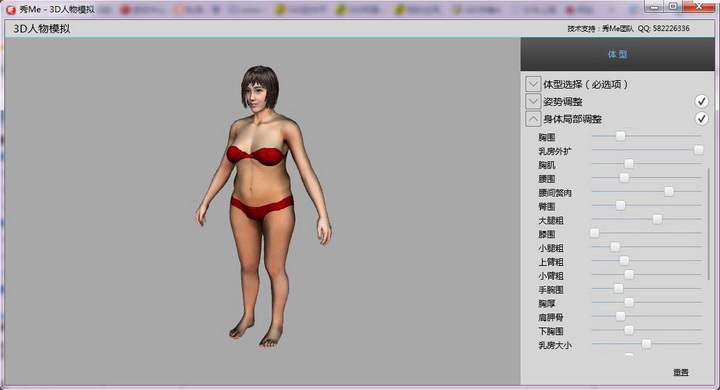Screen dimensions: 720x390
Task: Click the 腰围 slider handle
Action: (624, 177)
